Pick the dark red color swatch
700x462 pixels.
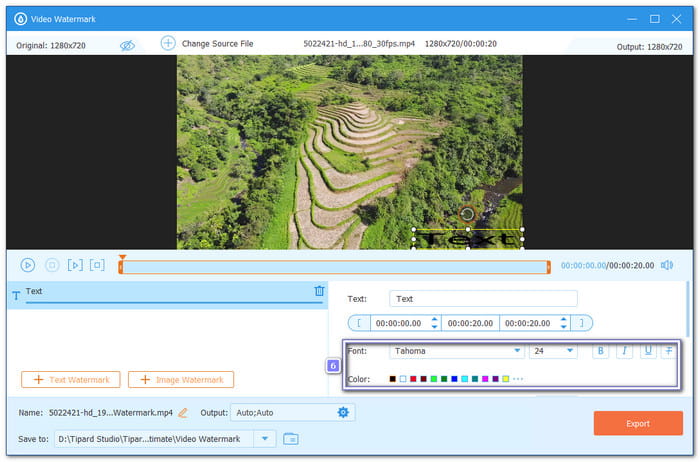(x=423, y=379)
